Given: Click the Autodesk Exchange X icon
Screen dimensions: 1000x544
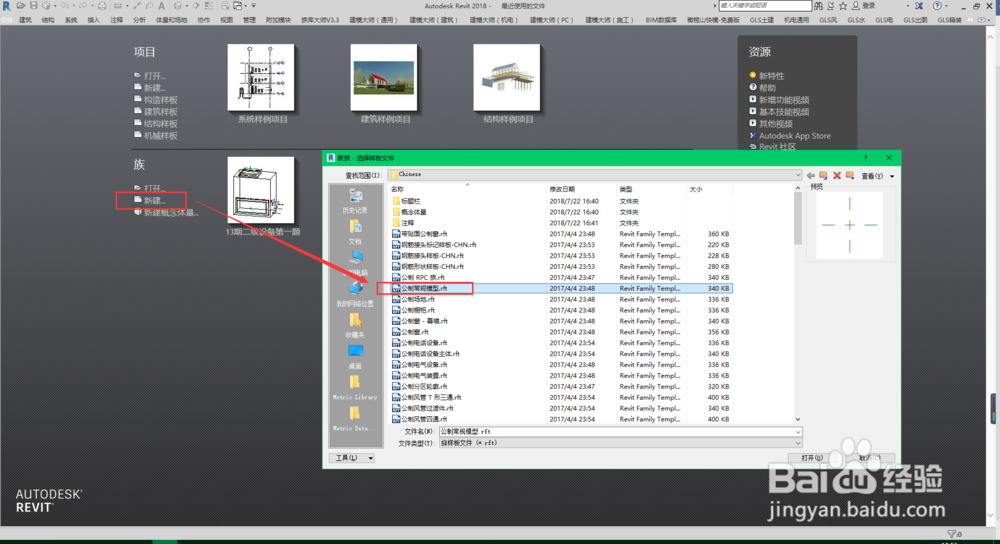Looking at the screenshot, I should coord(919,6).
